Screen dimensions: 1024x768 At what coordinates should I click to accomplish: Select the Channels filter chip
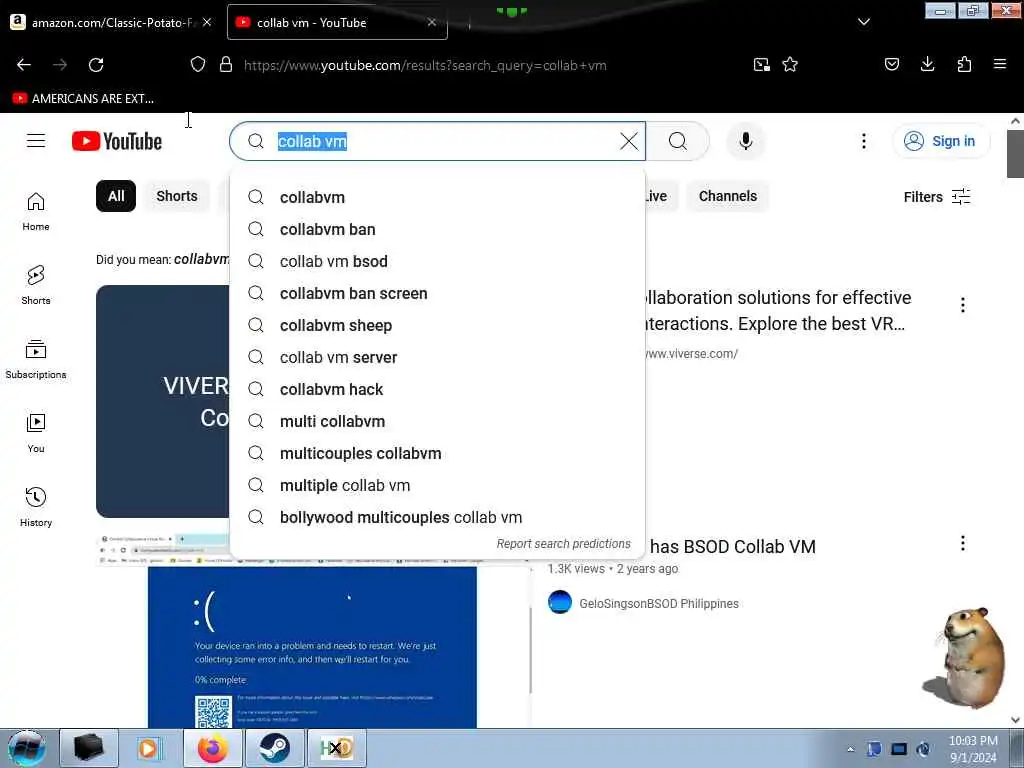(x=728, y=196)
